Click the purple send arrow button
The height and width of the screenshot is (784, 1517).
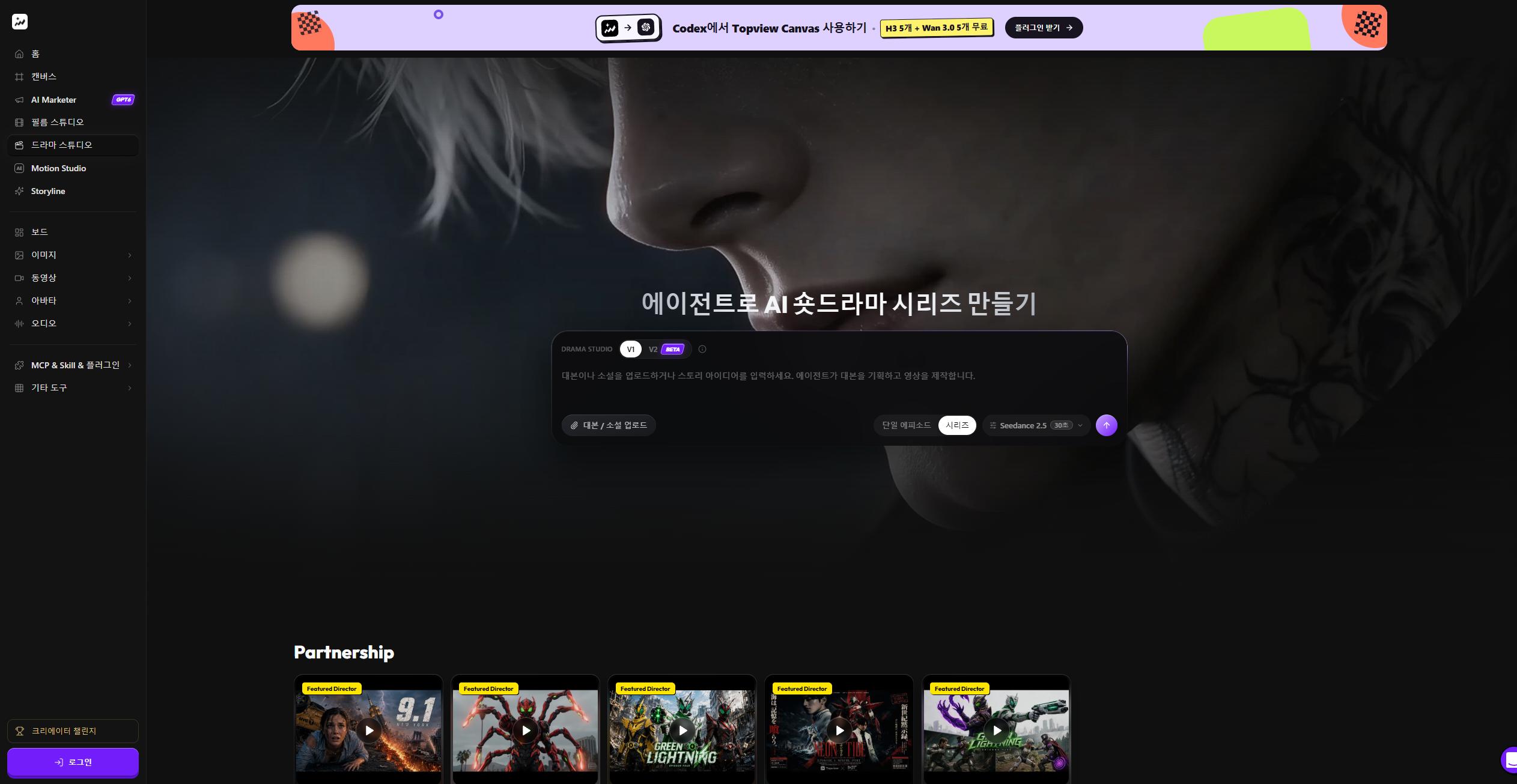[1107, 425]
